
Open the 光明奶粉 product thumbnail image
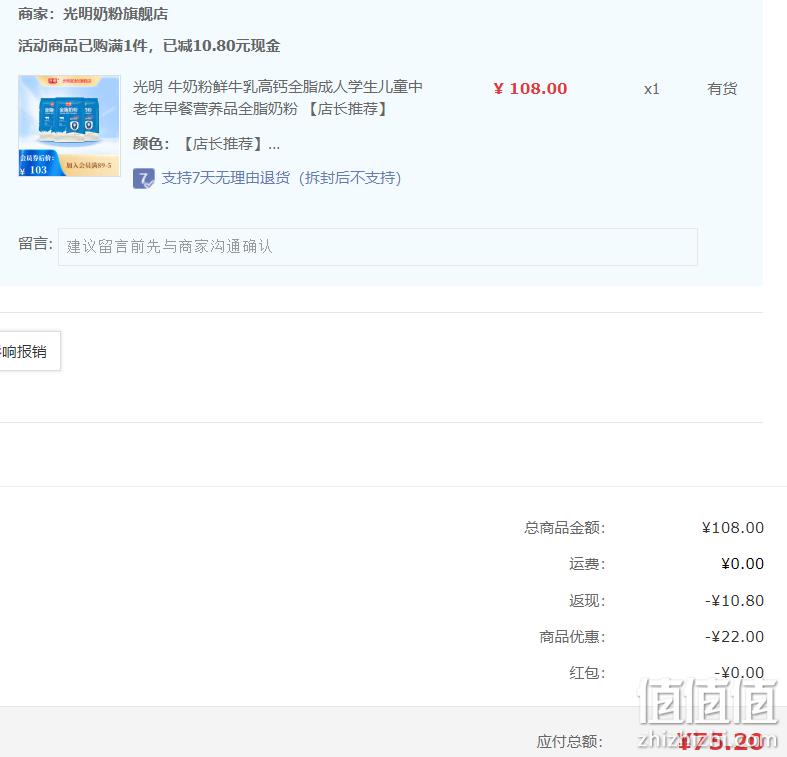(x=69, y=125)
